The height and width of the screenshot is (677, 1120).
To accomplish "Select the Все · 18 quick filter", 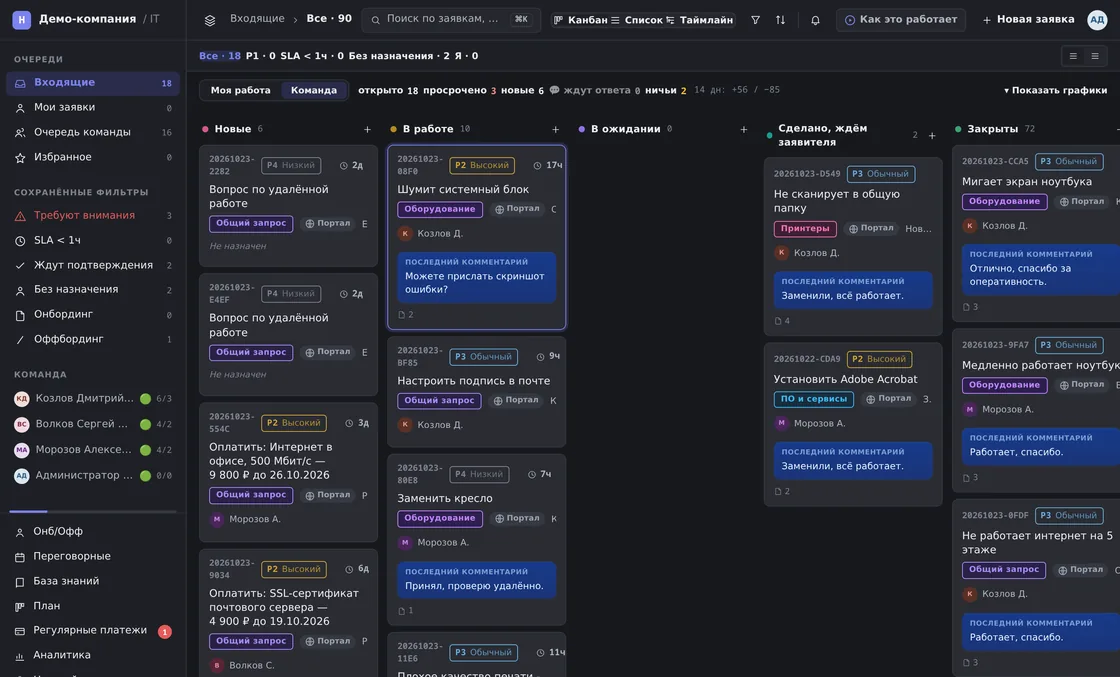I will (x=220, y=56).
